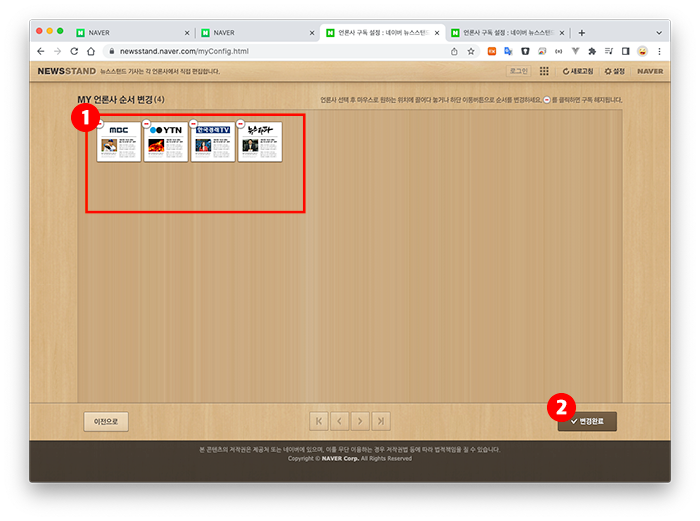Open the media control playlist icon

coord(609,51)
